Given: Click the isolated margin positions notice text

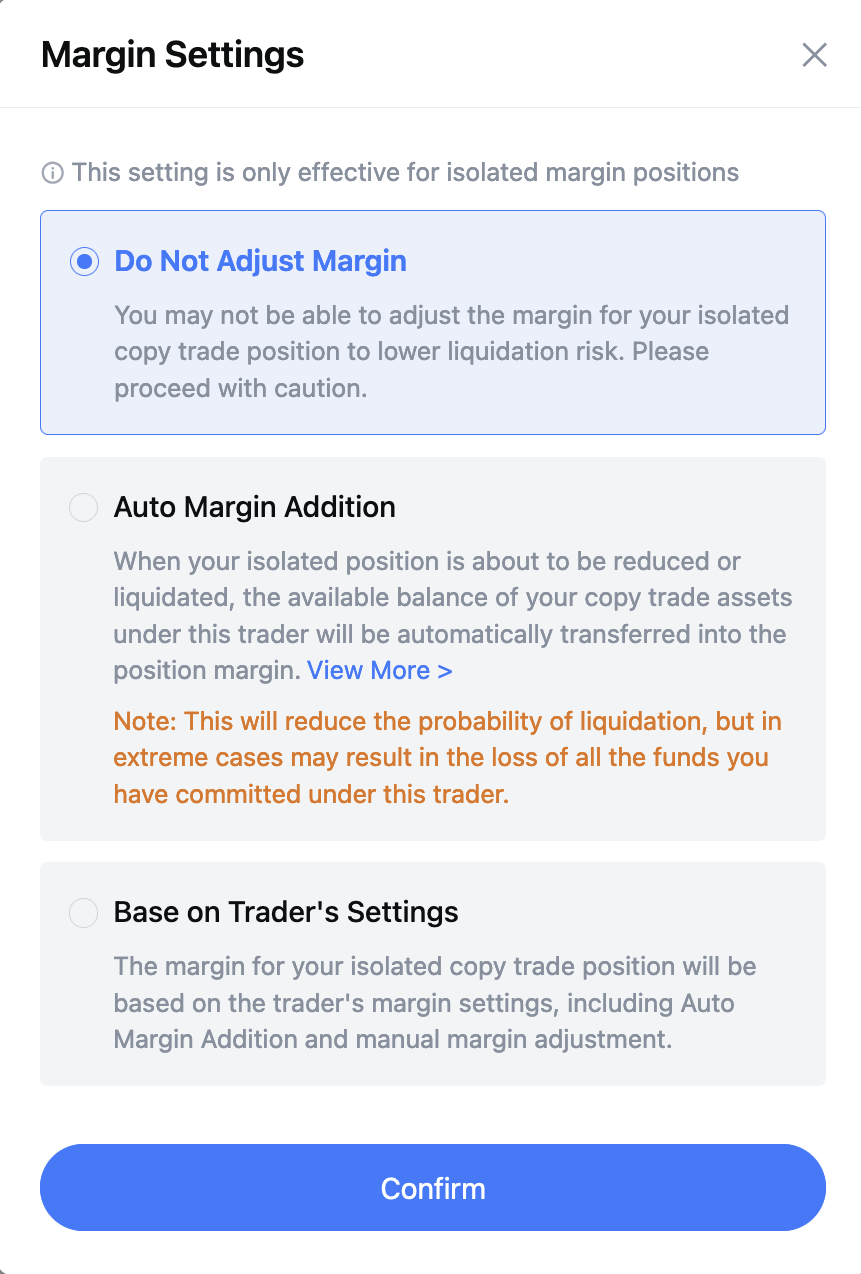Looking at the screenshot, I should (x=405, y=173).
